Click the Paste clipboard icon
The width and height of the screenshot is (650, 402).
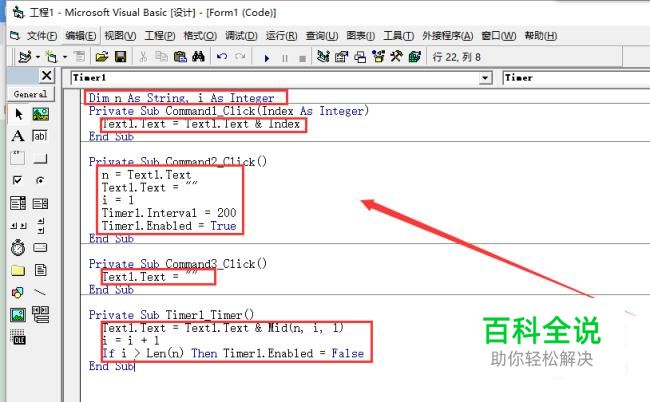tap(180, 56)
